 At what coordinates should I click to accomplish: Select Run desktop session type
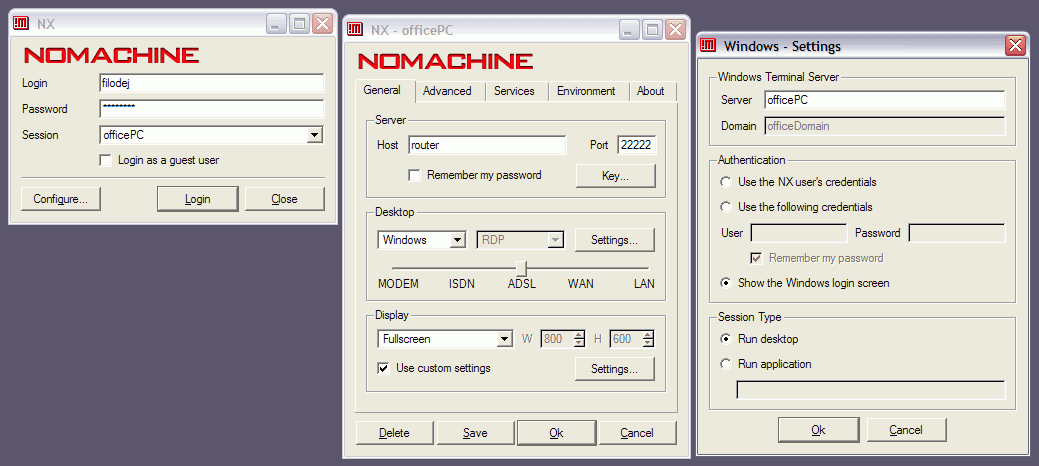(x=726, y=339)
